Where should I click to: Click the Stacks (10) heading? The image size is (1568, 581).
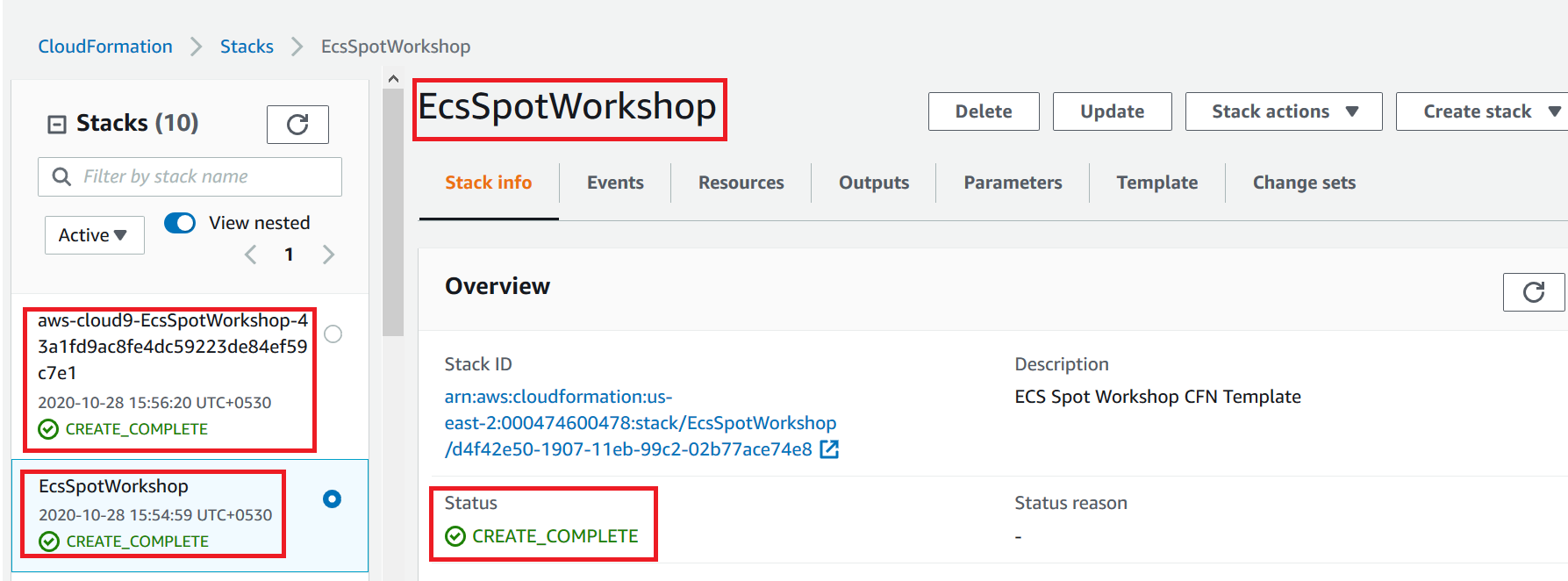click(137, 123)
